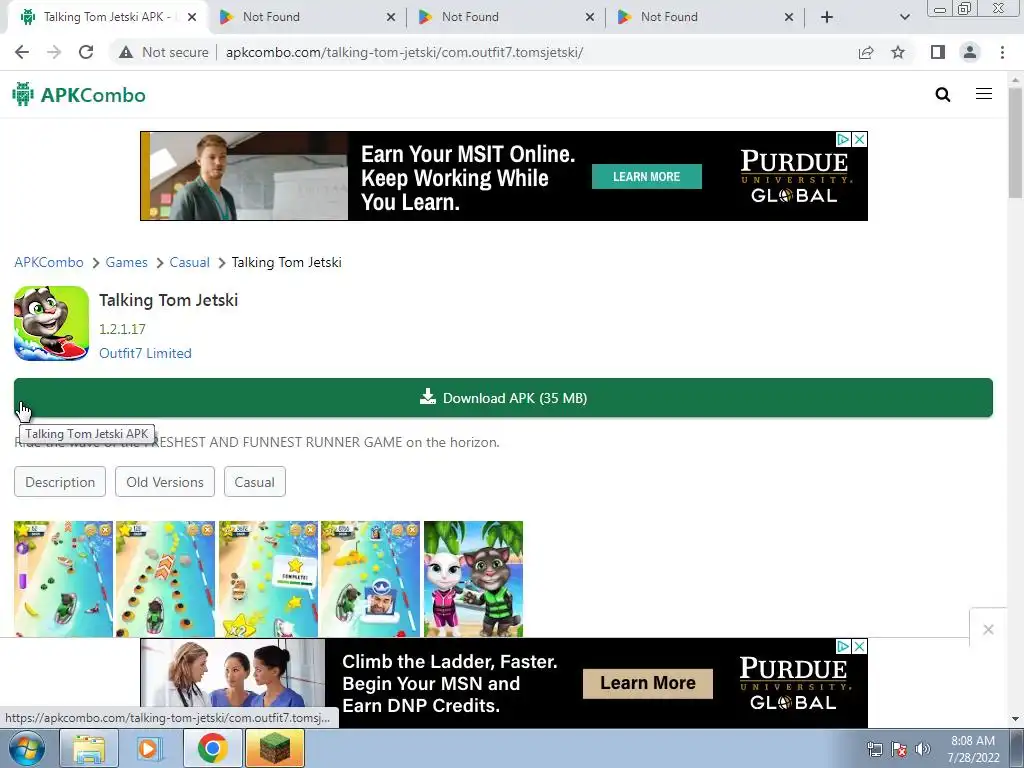Click the Not secure warning icon
Viewport: 1024px width, 768px height.
click(126, 52)
